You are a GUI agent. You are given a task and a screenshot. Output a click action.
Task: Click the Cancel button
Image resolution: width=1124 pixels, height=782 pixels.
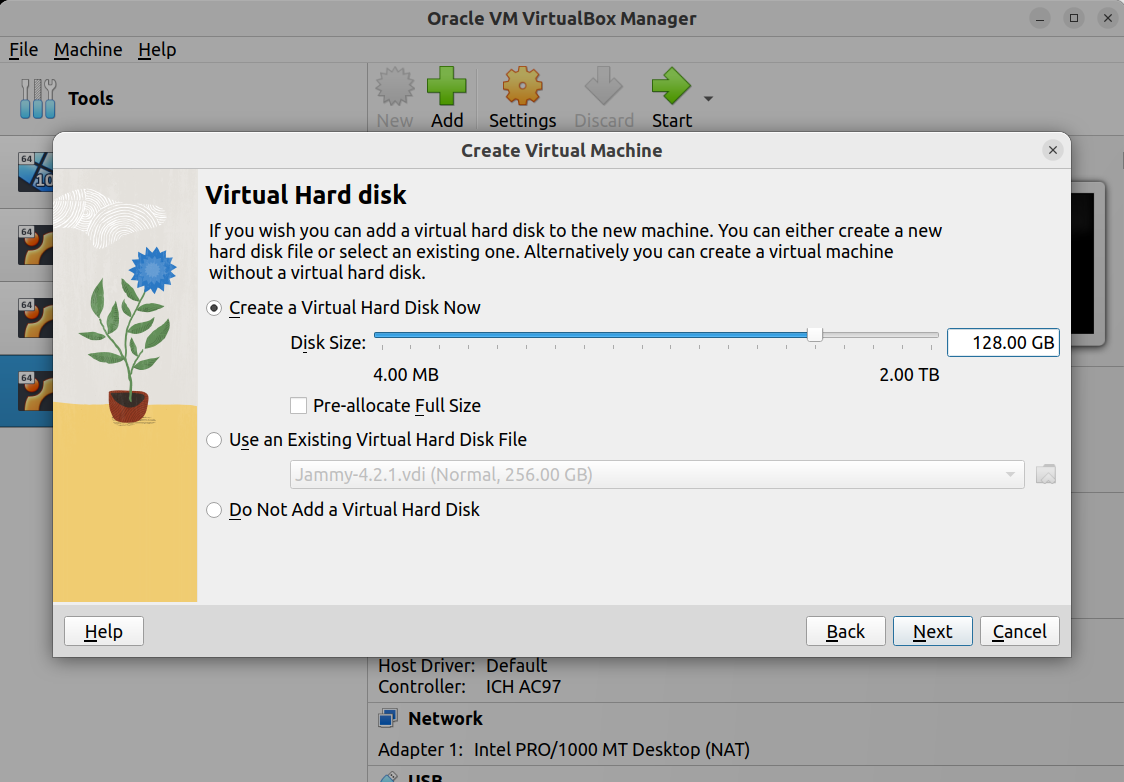click(x=1019, y=631)
